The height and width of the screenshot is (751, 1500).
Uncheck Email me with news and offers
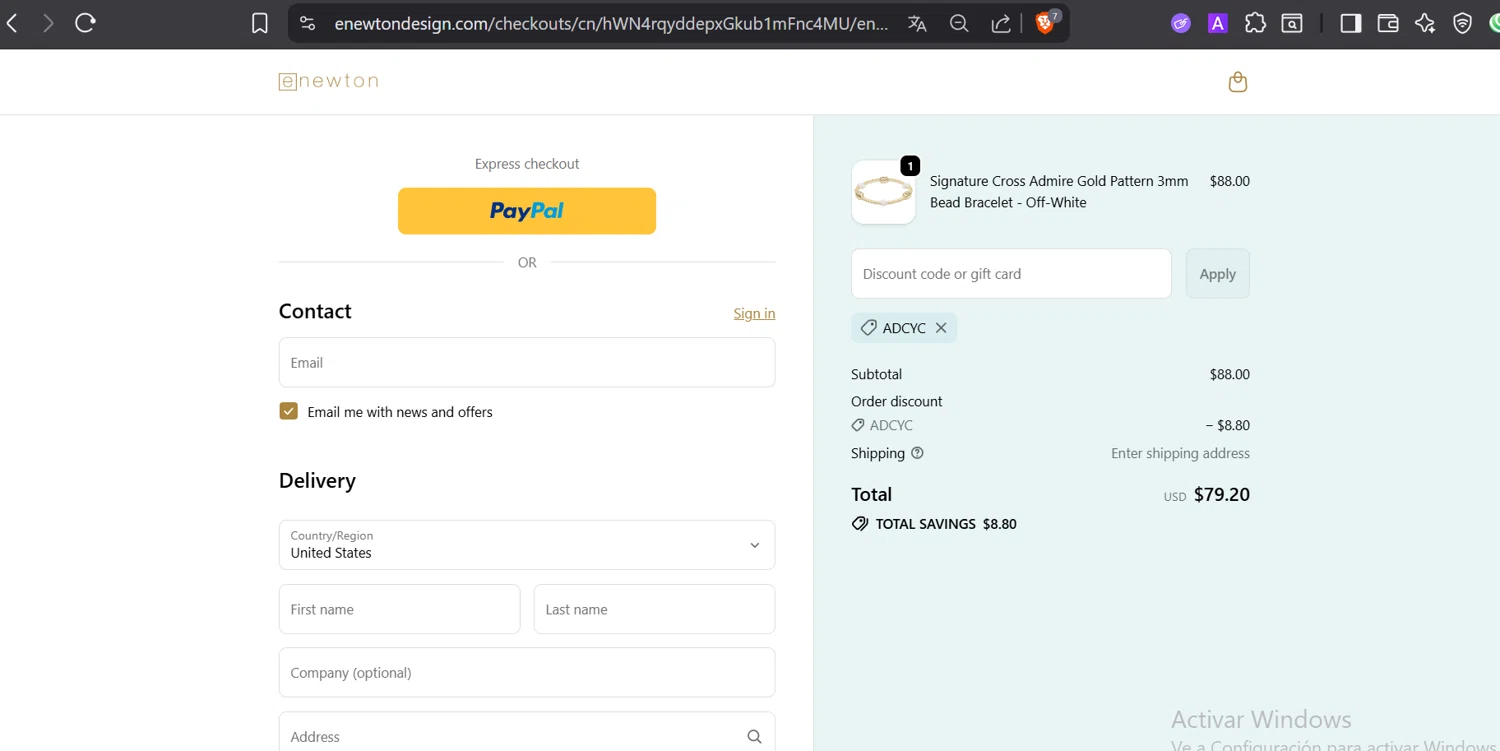point(289,411)
